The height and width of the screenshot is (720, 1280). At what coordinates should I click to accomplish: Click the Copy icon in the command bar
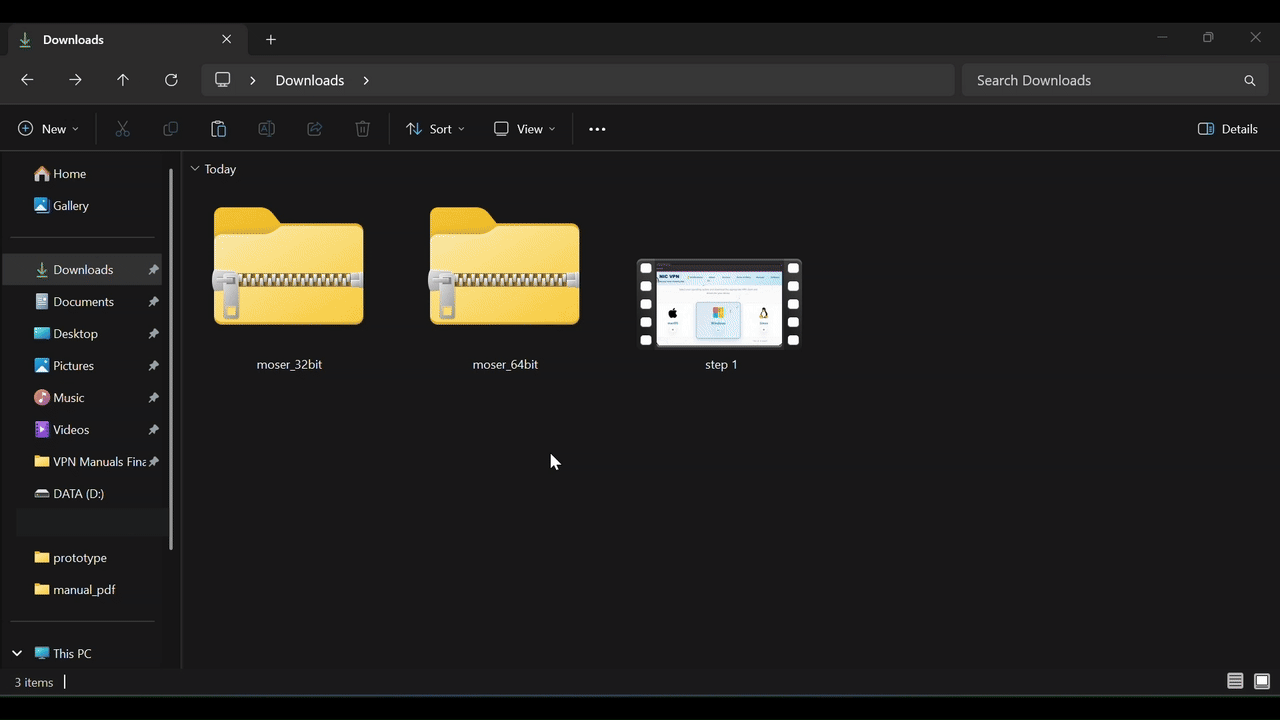[x=170, y=128]
